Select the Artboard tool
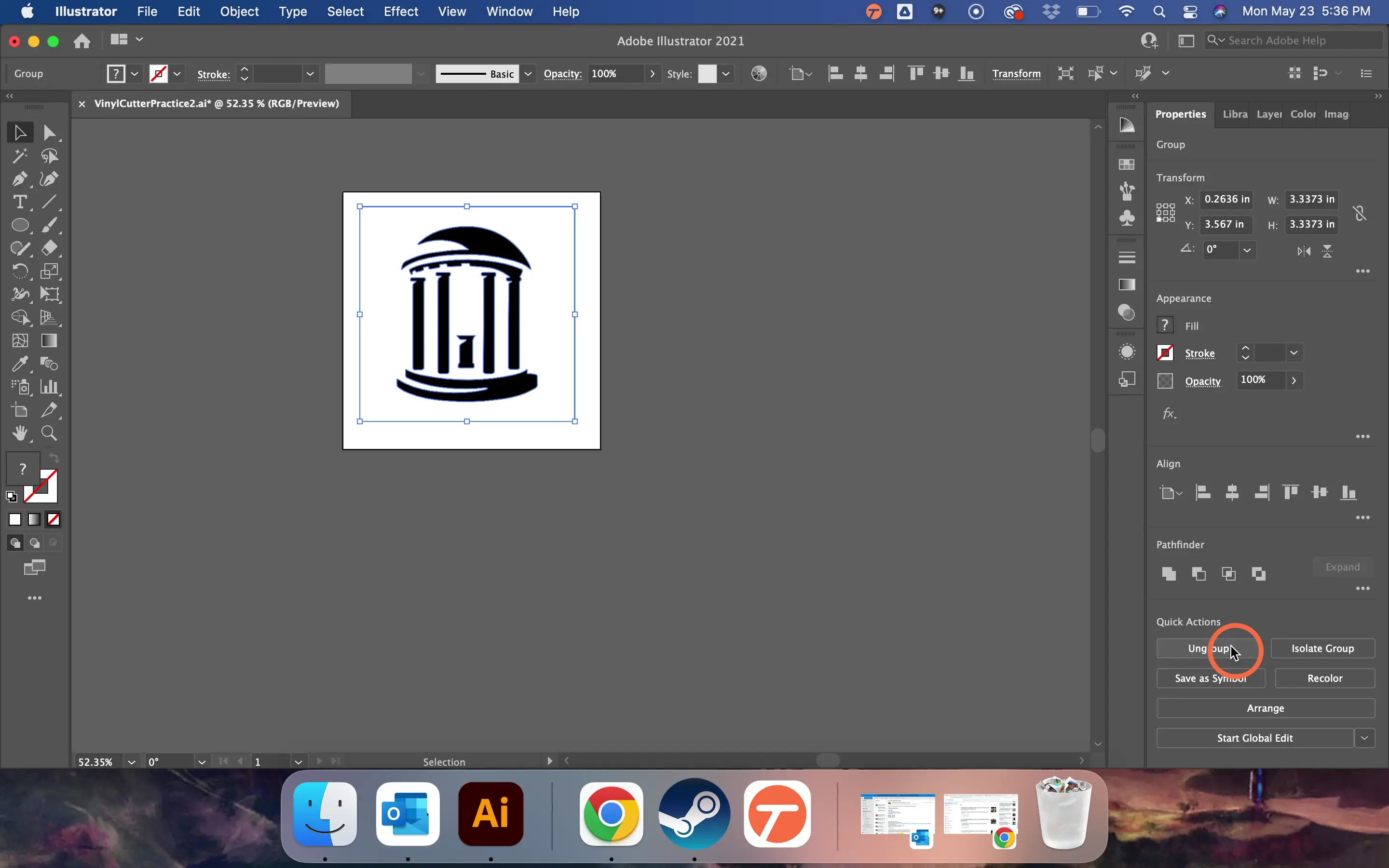 click(20, 410)
